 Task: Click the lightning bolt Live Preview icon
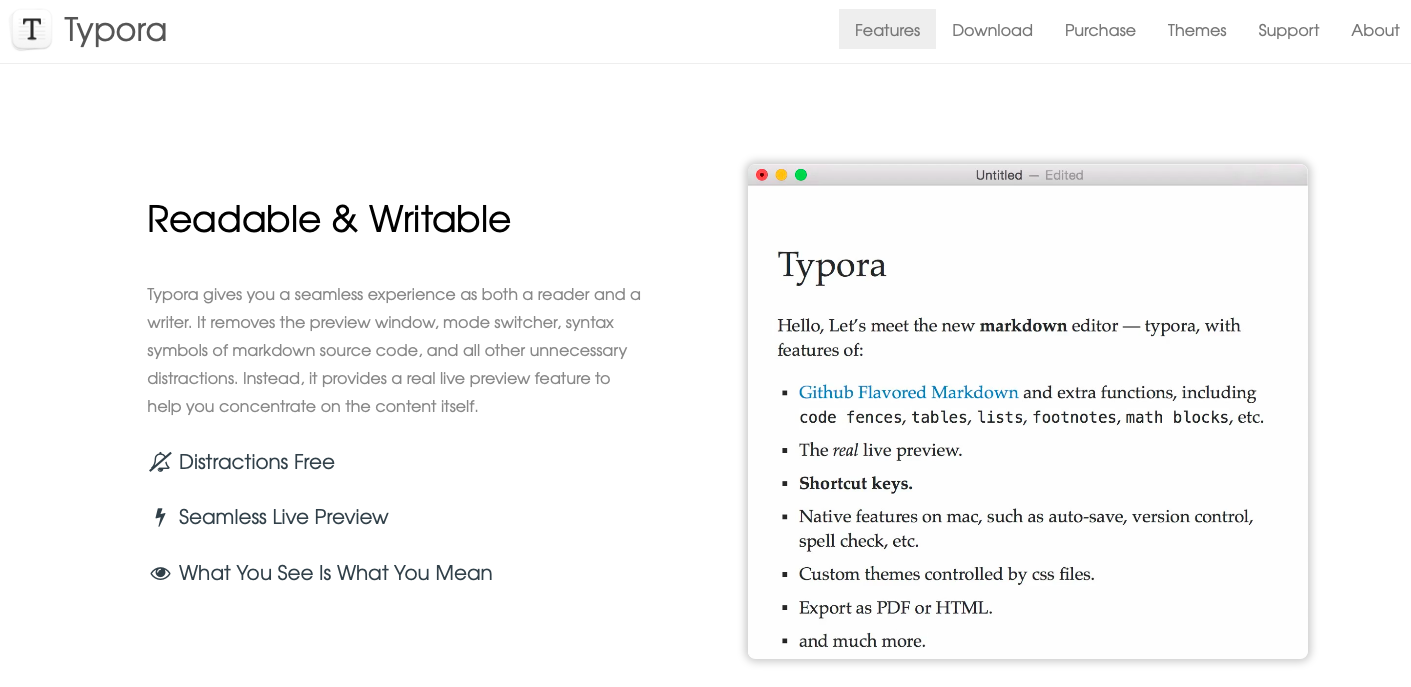point(159,517)
